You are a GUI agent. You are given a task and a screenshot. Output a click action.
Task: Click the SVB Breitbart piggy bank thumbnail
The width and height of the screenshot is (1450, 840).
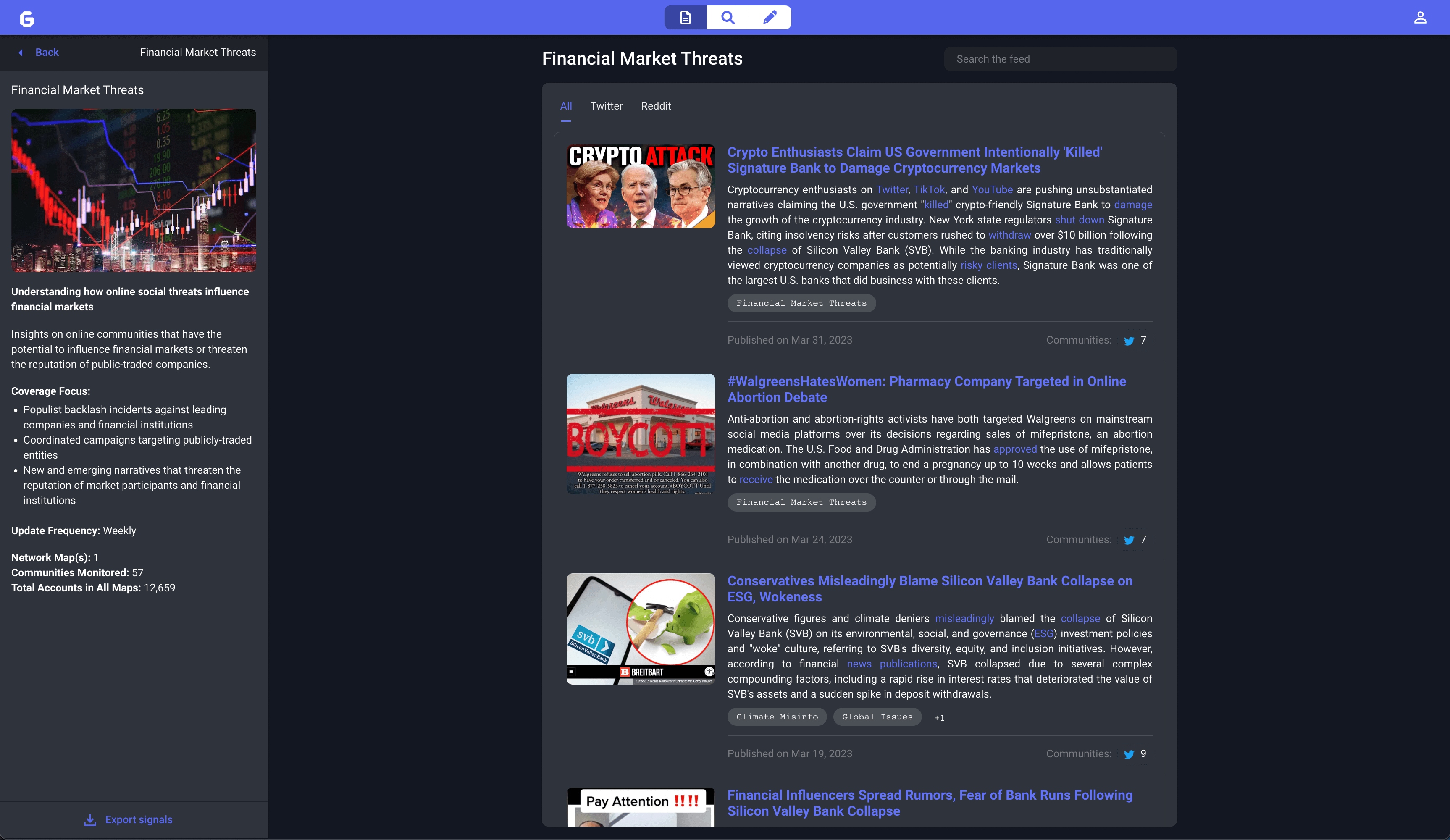(641, 628)
